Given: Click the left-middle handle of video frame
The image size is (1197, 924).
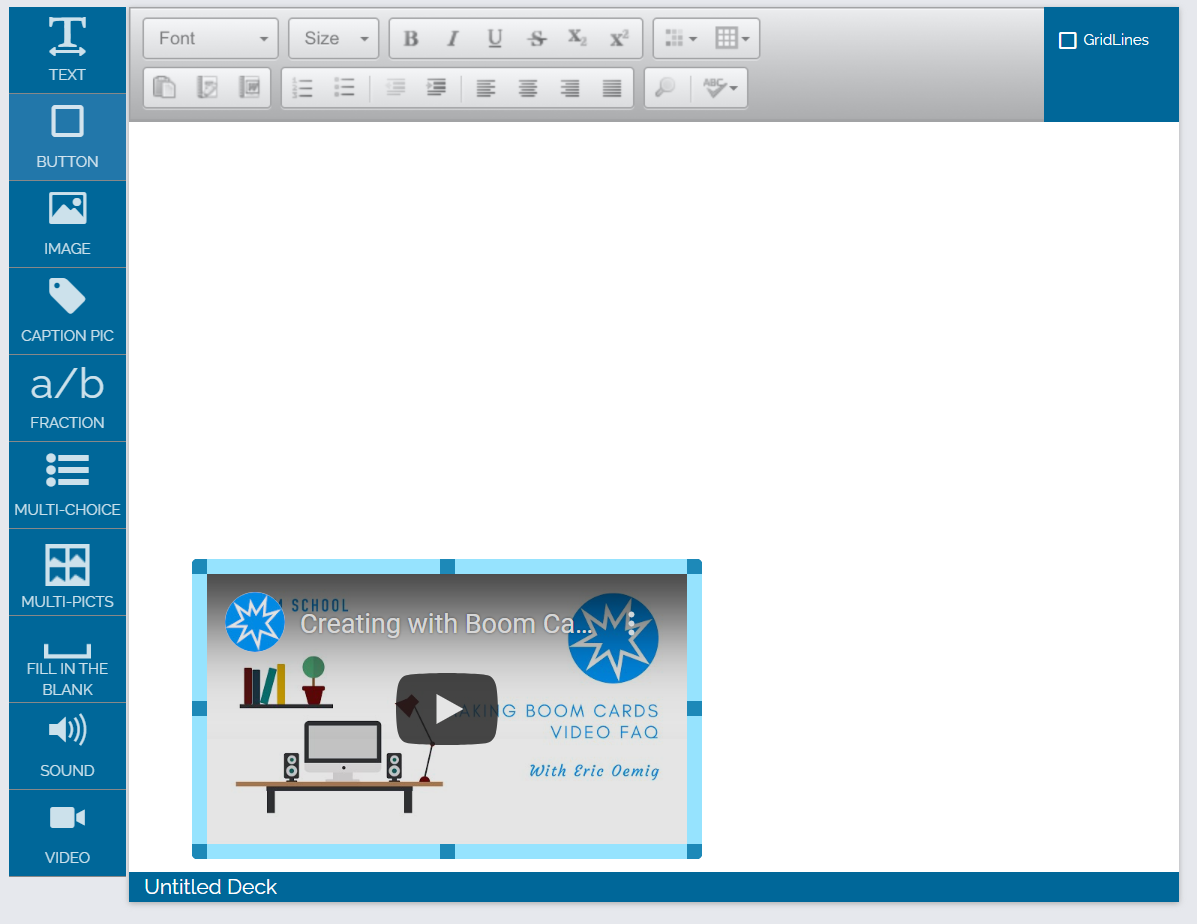Looking at the screenshot, I should (x=199, y=709).
